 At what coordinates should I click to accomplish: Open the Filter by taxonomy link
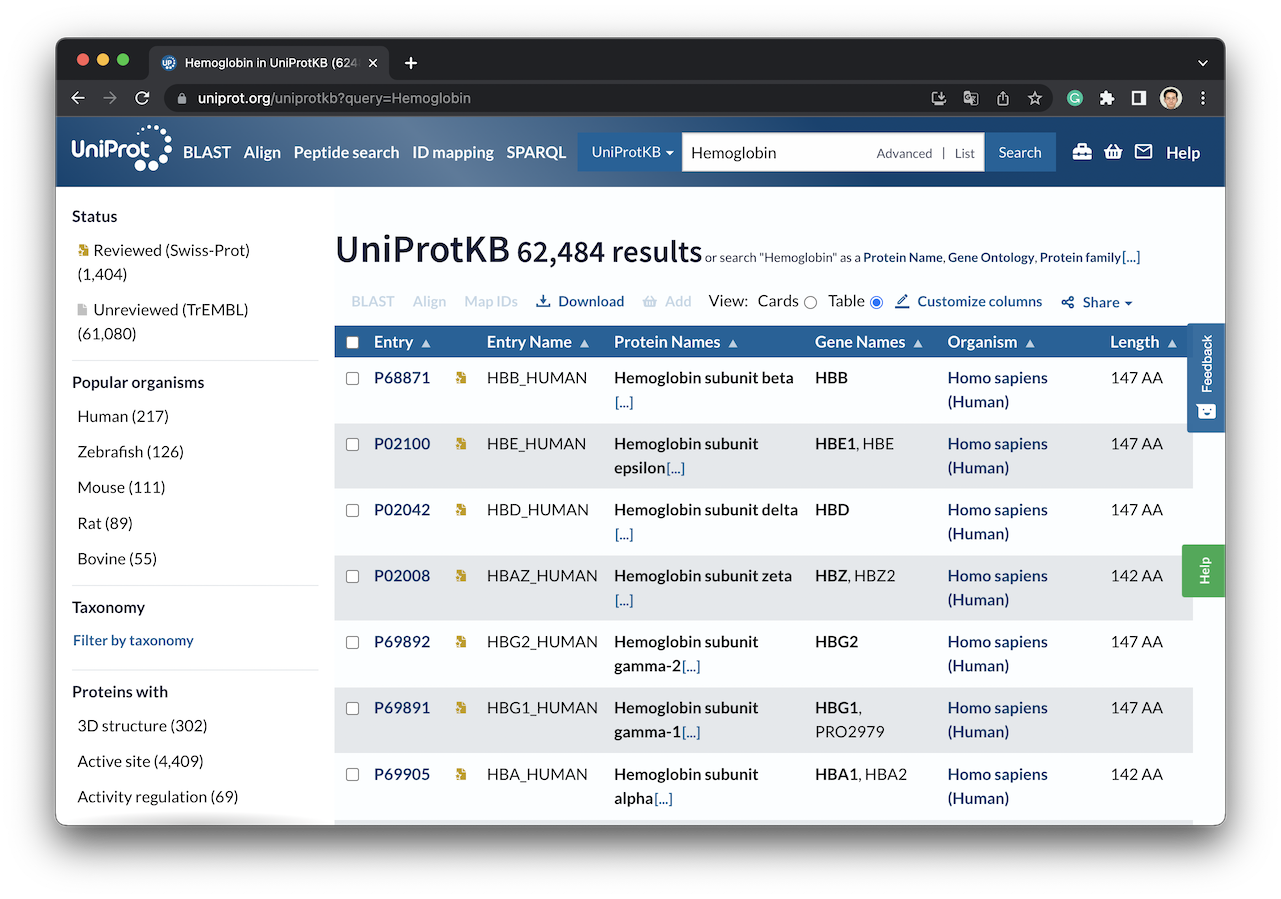click(x=133, y=640)
